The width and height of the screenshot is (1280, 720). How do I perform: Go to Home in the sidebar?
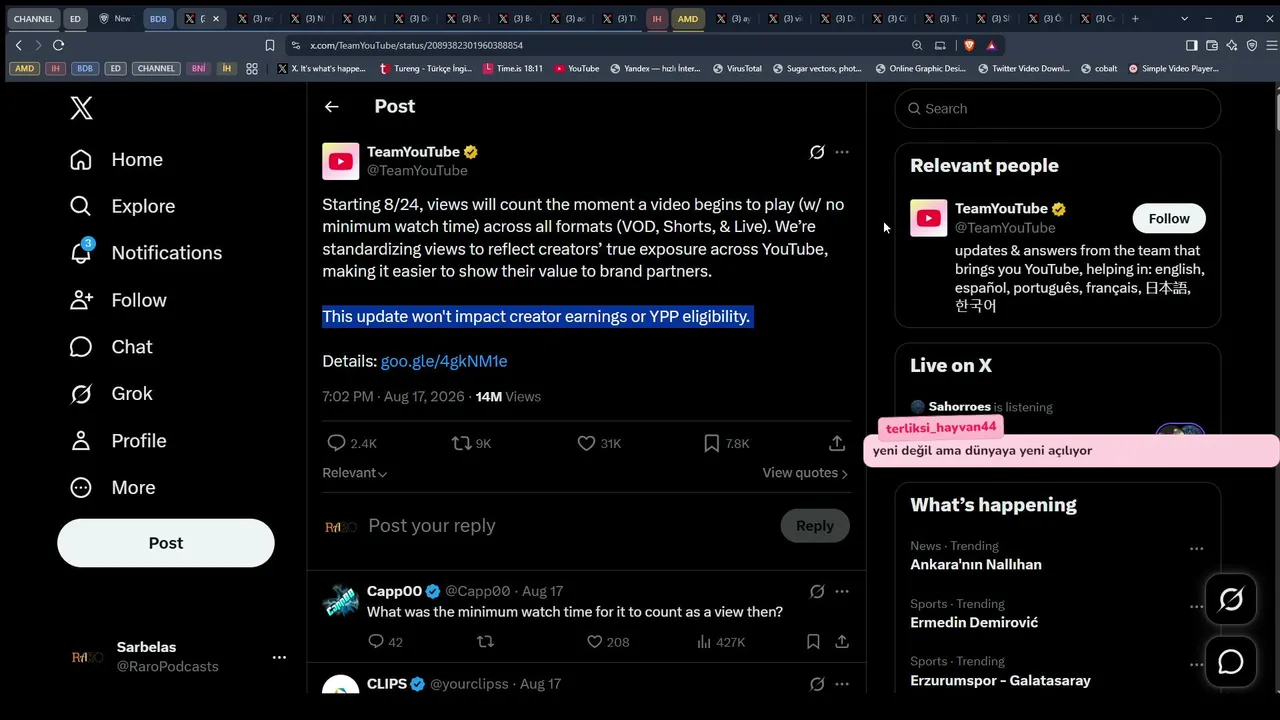click(x=116, y=160)
